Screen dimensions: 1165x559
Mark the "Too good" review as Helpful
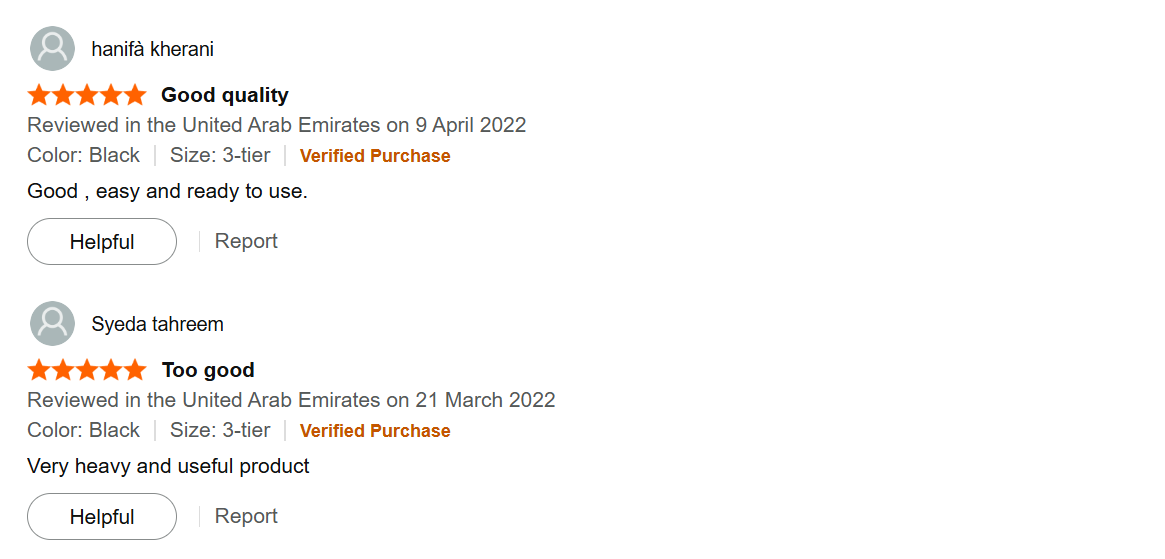click(102, 517)
